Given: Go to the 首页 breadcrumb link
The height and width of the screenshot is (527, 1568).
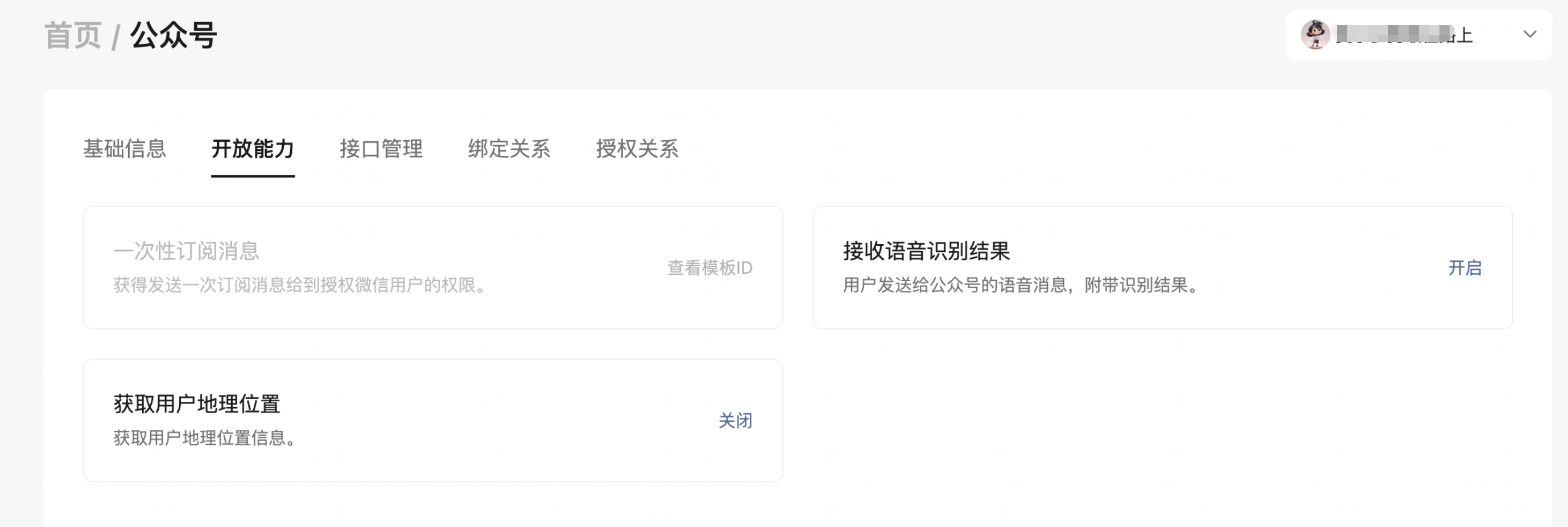Looking at the screenshot, I should [x=72, y=35].
